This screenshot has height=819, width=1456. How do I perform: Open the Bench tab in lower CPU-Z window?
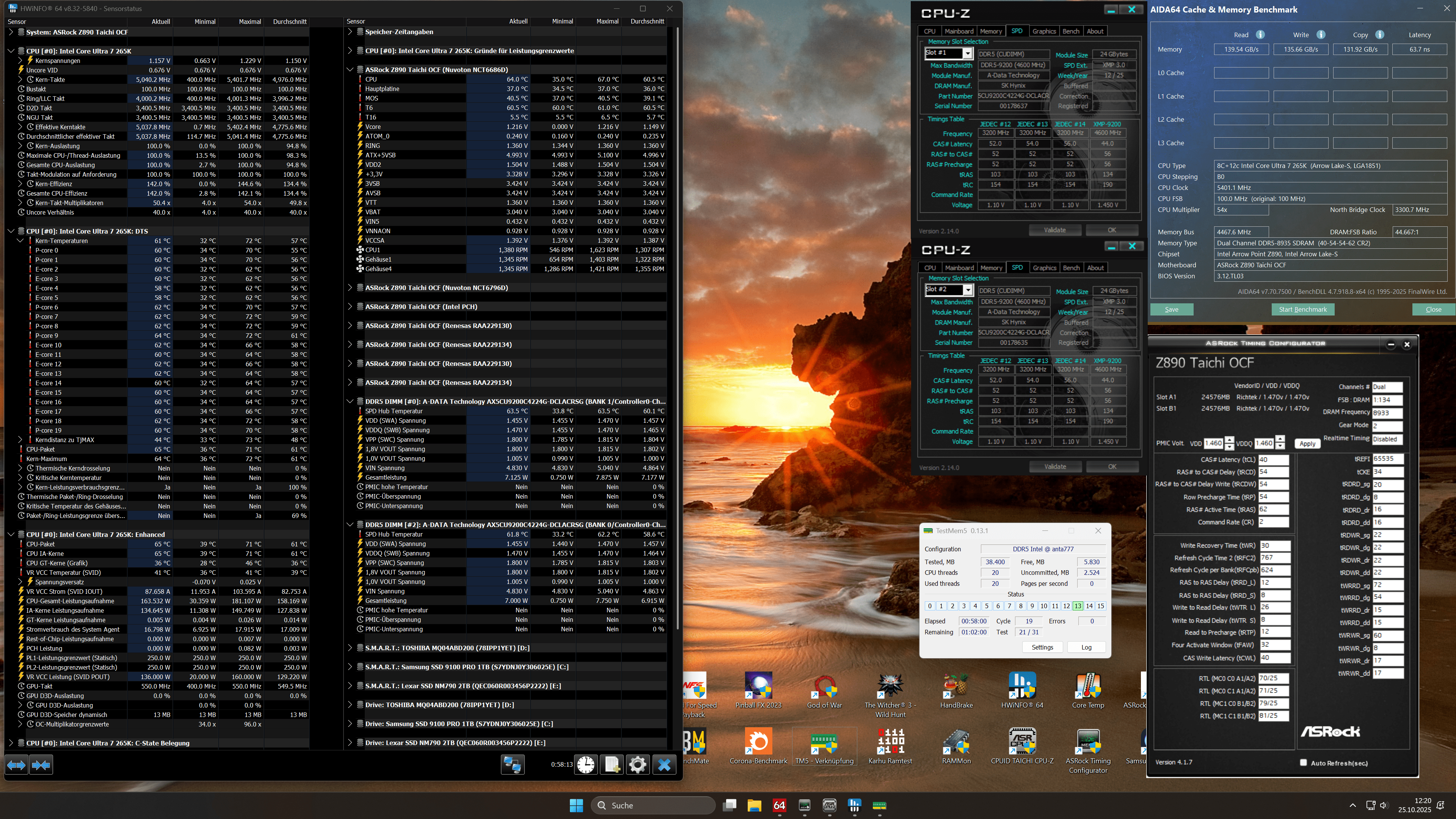coord(1071,268)
